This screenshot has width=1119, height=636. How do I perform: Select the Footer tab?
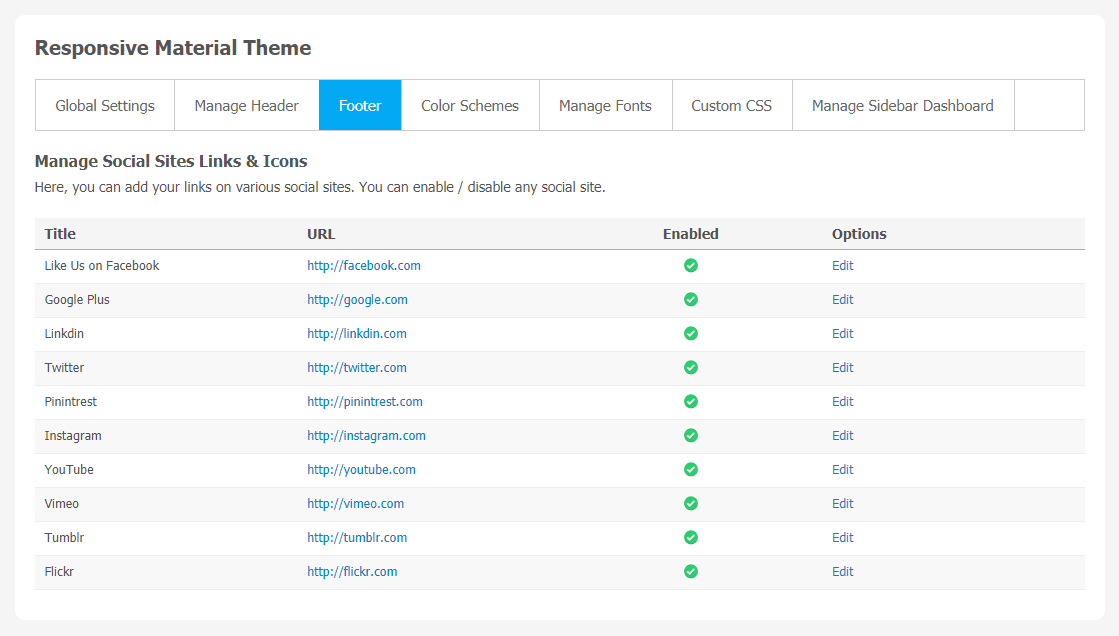(x=360, y=106)
